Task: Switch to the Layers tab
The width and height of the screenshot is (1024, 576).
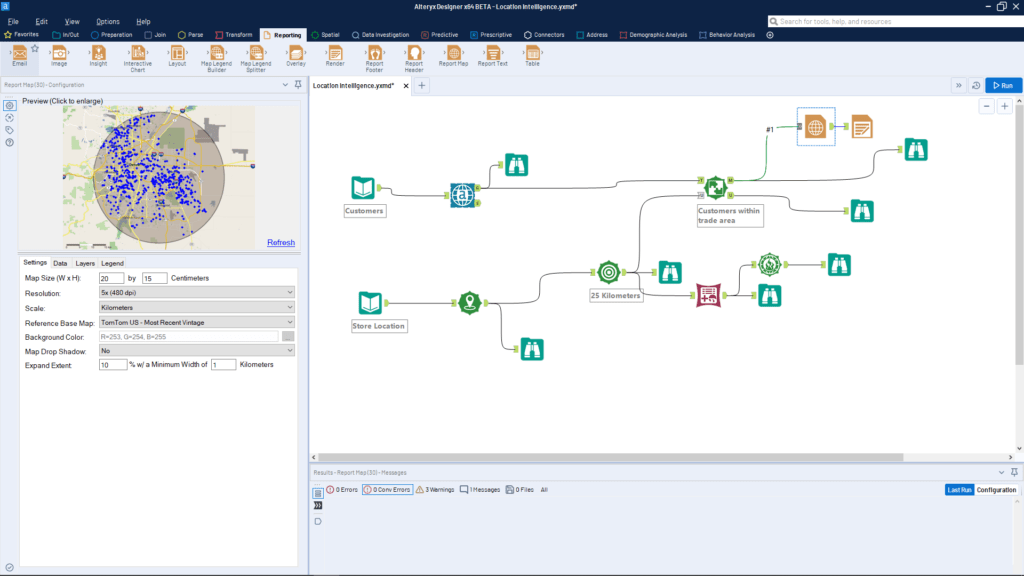Action: point(85,263)
